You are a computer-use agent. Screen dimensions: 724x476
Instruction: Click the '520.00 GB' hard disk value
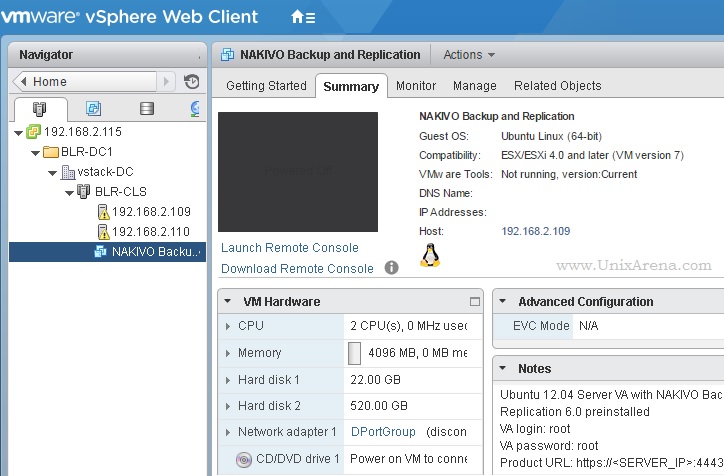tap(379, 406)
